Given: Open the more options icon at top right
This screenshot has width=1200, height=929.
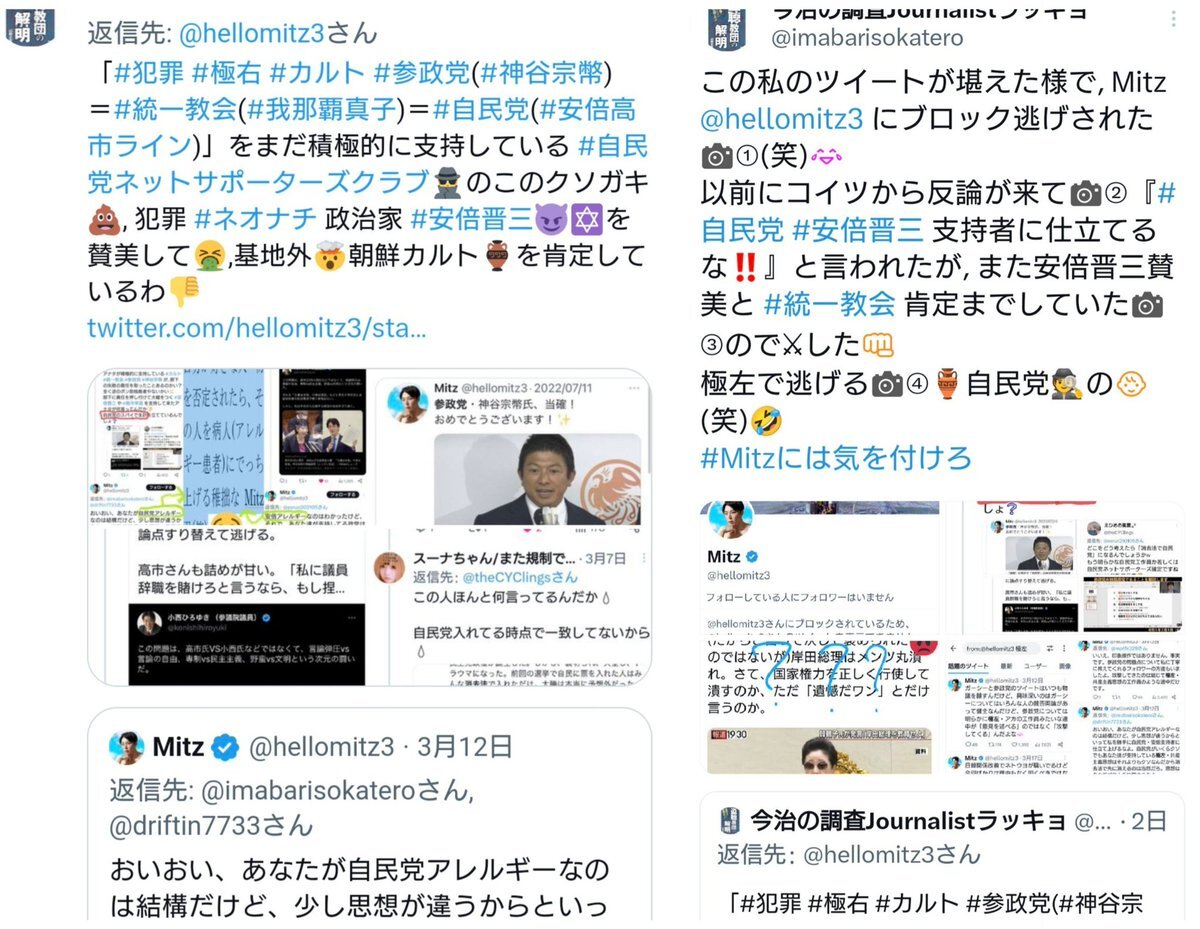Looking at the screenshot, I should point(1172,19).
